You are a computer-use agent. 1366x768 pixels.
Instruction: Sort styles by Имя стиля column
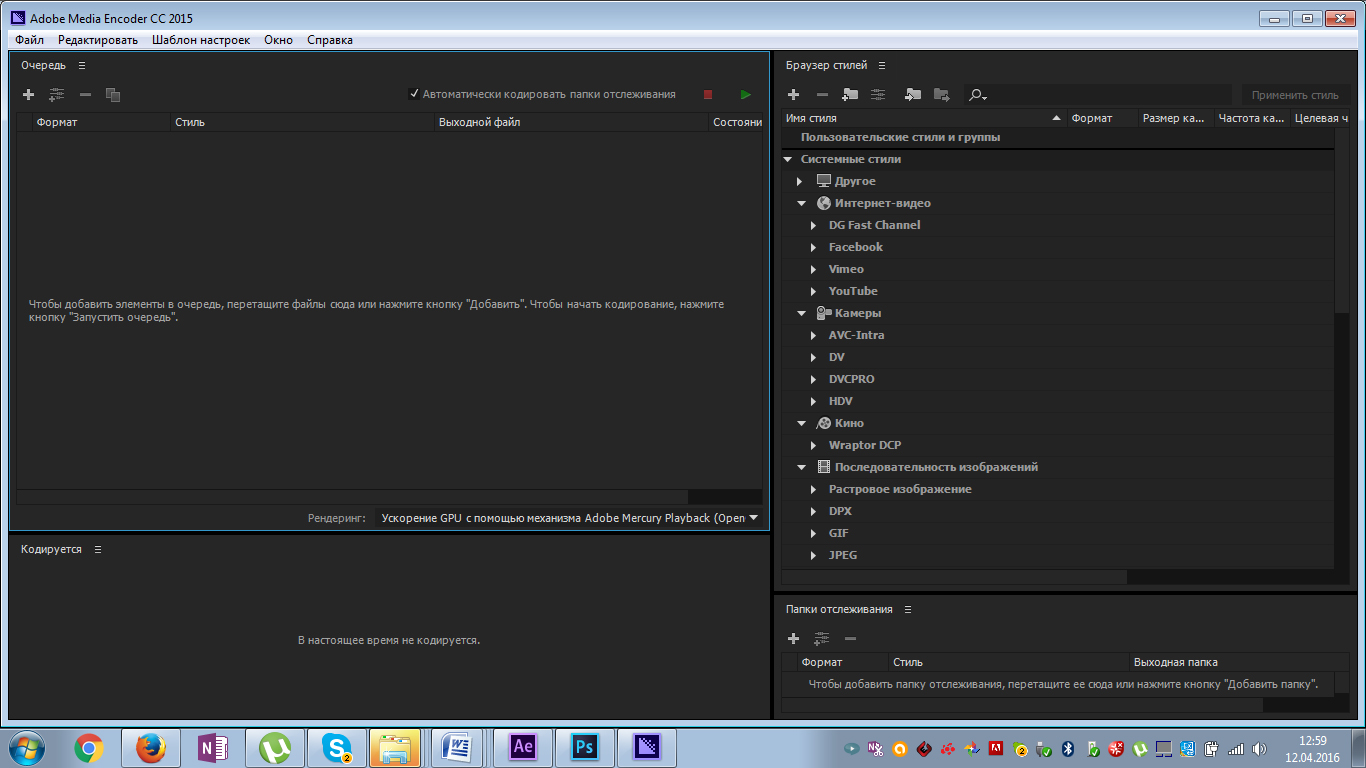[x=923, y=118]
